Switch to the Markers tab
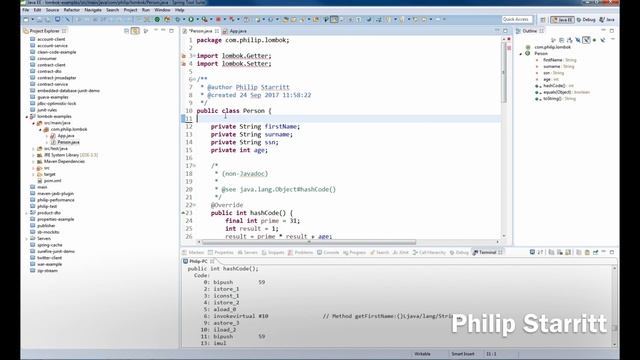 [193, 253]
